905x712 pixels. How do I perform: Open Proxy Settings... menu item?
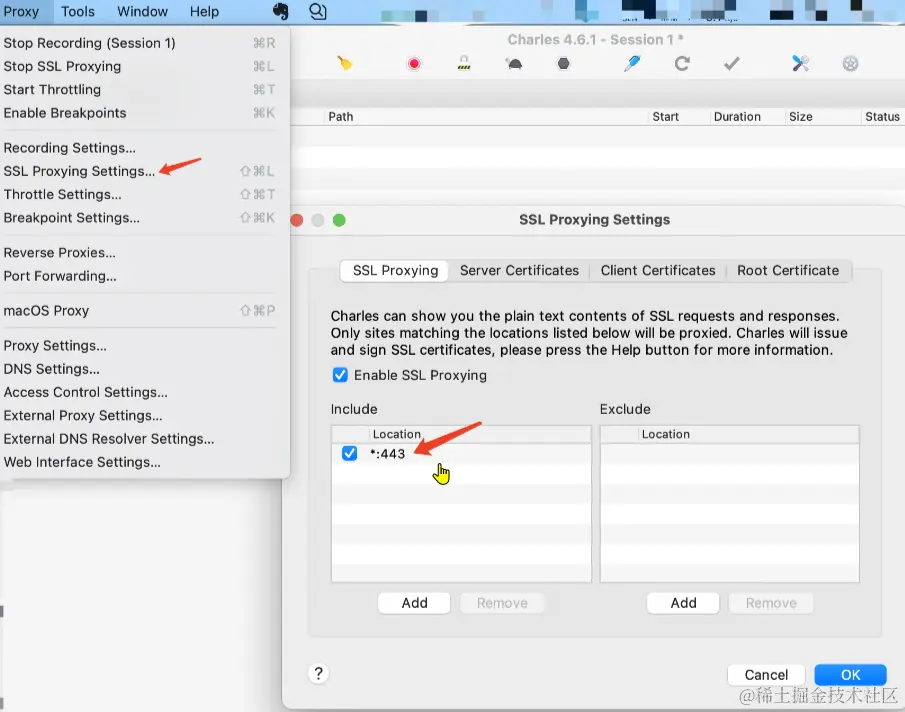tap(139, 346)
